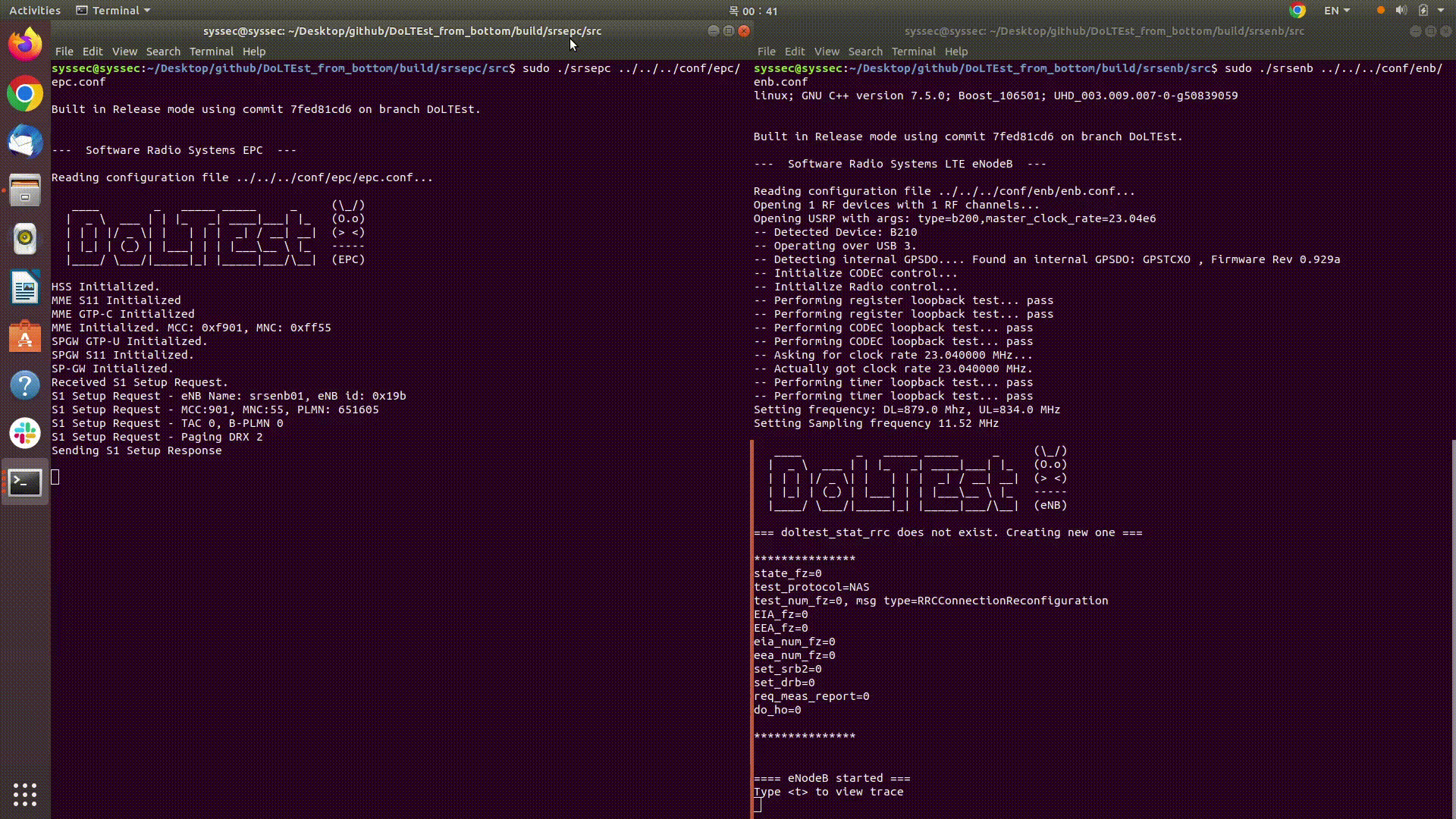Show Applications grid button
The image size is (1456, 819).
pyautogui.click(x=25, y=794)
